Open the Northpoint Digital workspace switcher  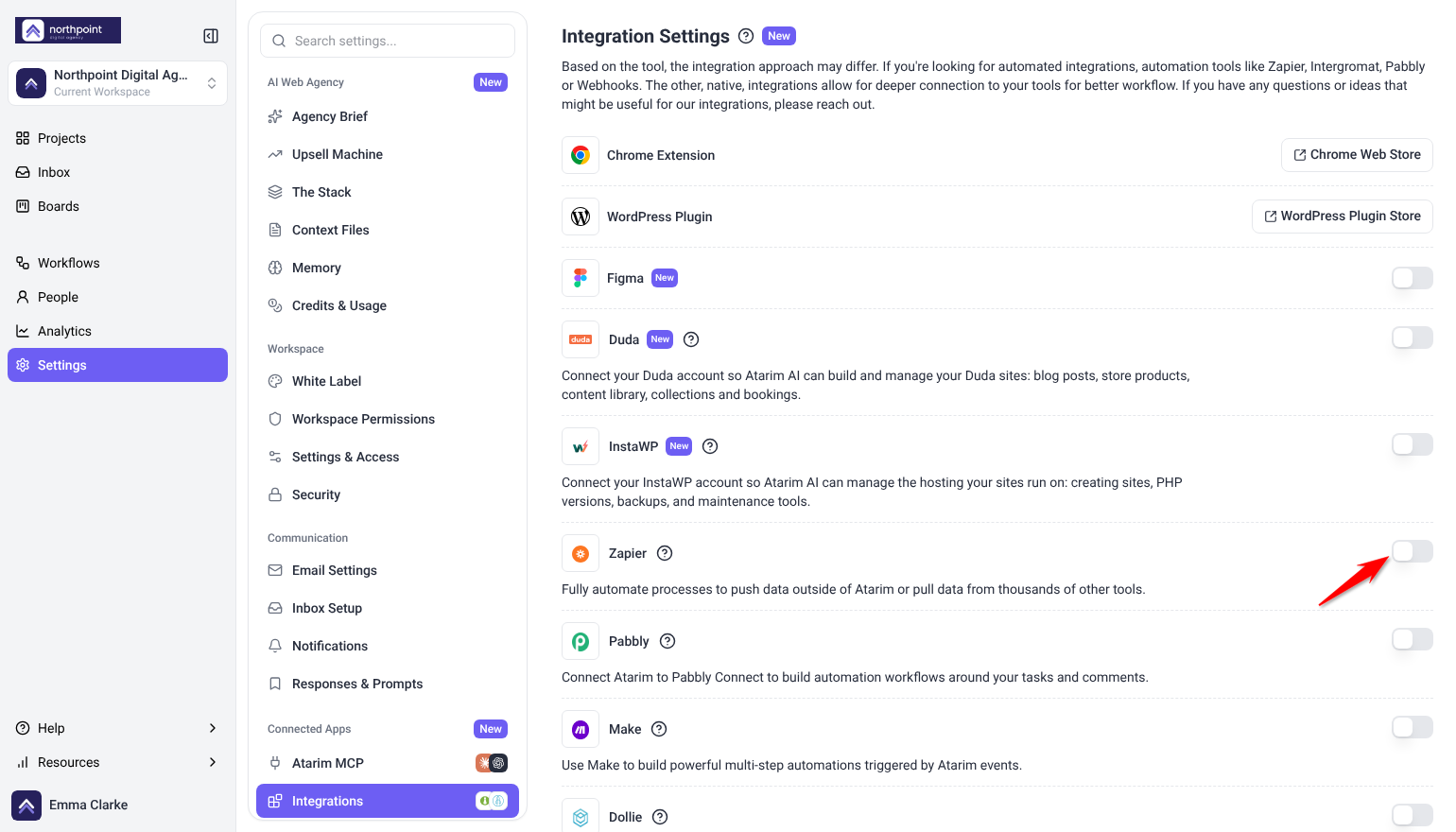(x=117, y=83)
